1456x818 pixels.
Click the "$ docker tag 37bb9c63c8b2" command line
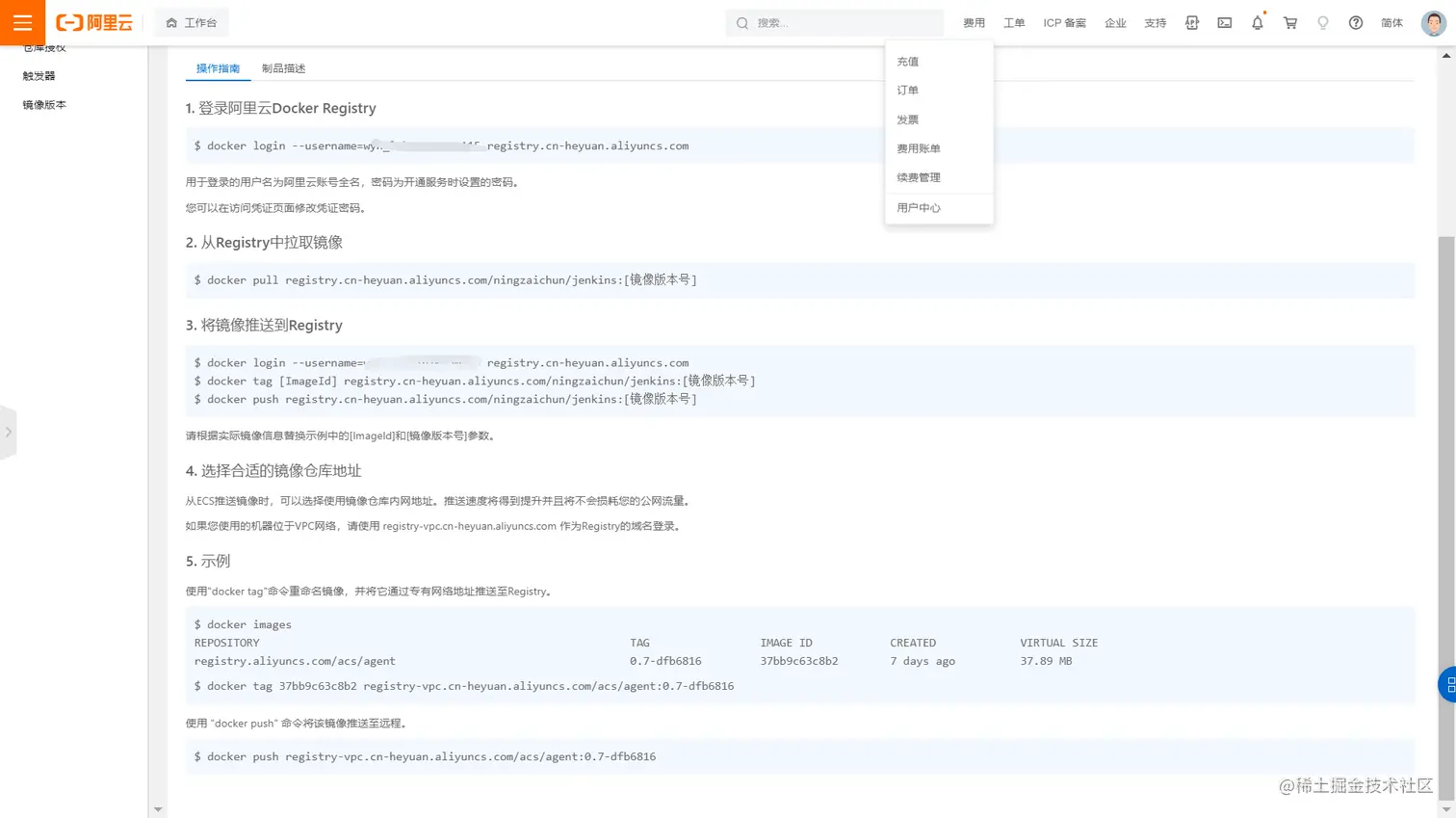[464, 687]
